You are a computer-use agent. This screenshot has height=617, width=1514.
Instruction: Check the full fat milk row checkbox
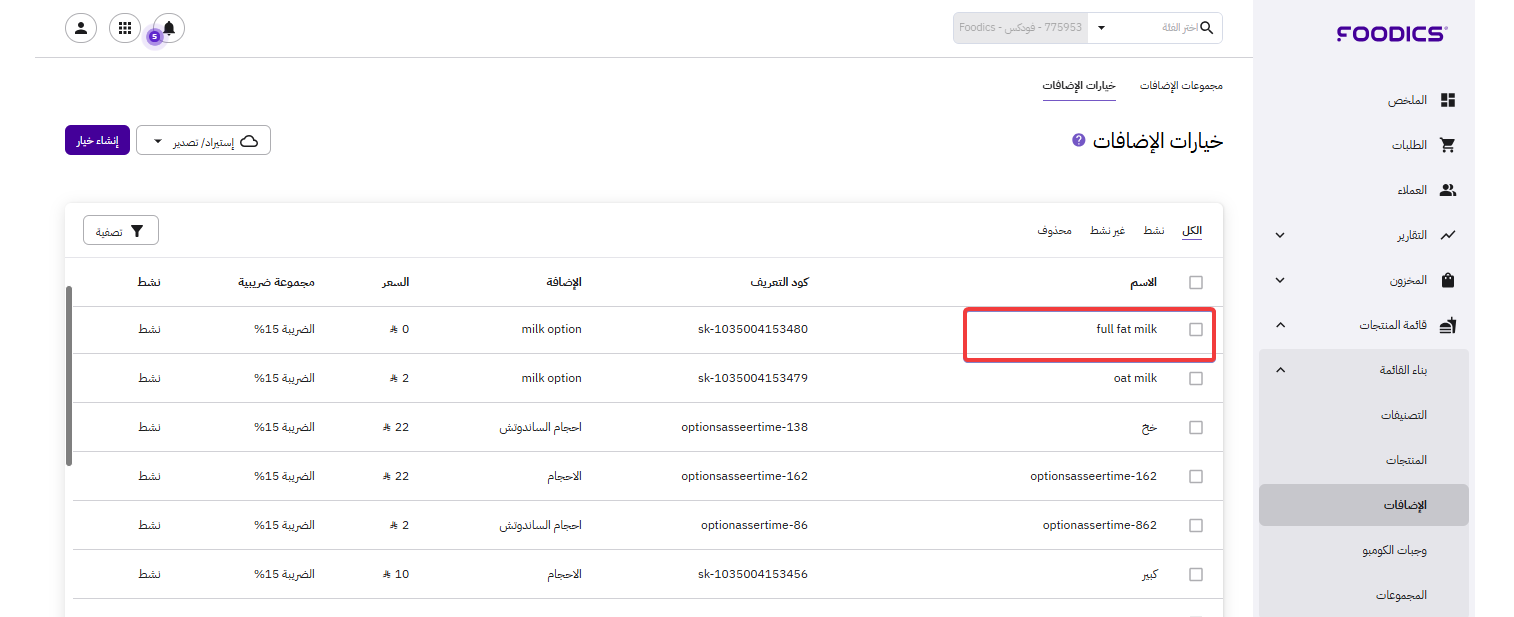[x=1196, y=330]
